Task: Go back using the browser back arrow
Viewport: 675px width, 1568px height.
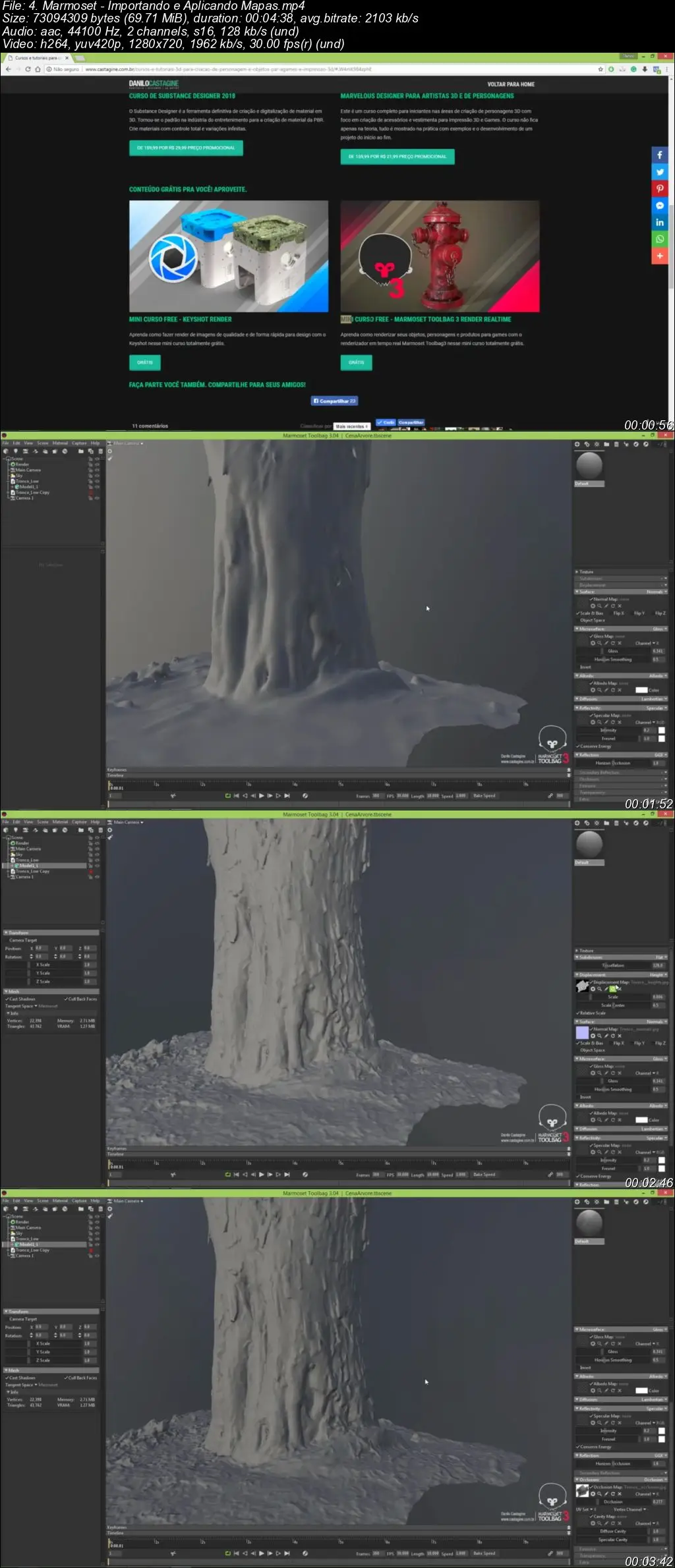Action: pyautogui.click(x=8, y=69)
